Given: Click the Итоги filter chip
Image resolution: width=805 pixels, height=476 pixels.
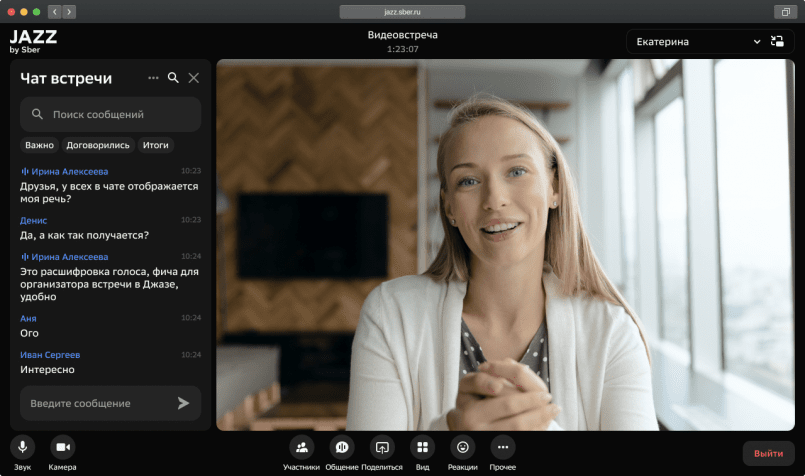Looking at the screenshot, I should (x=155, y=145).
